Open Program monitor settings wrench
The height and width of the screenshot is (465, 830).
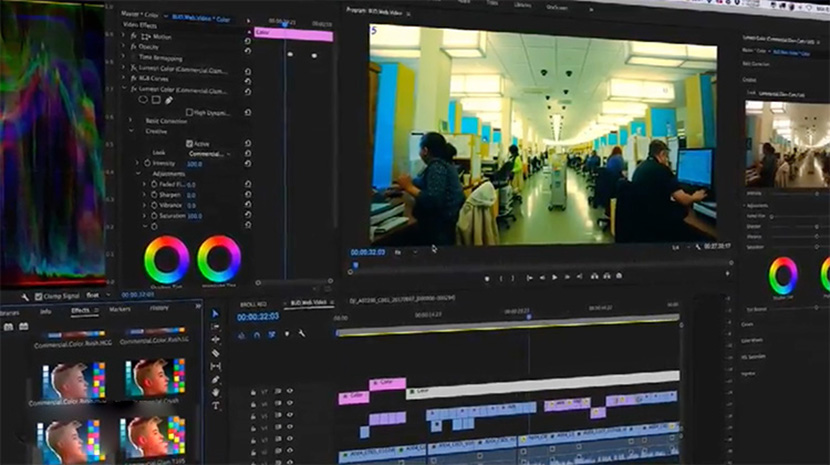[698, 247]
